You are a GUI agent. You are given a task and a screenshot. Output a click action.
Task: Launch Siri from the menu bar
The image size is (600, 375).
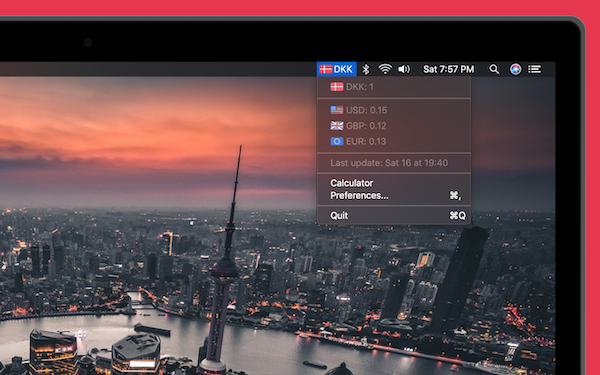(x=515, y=69)
